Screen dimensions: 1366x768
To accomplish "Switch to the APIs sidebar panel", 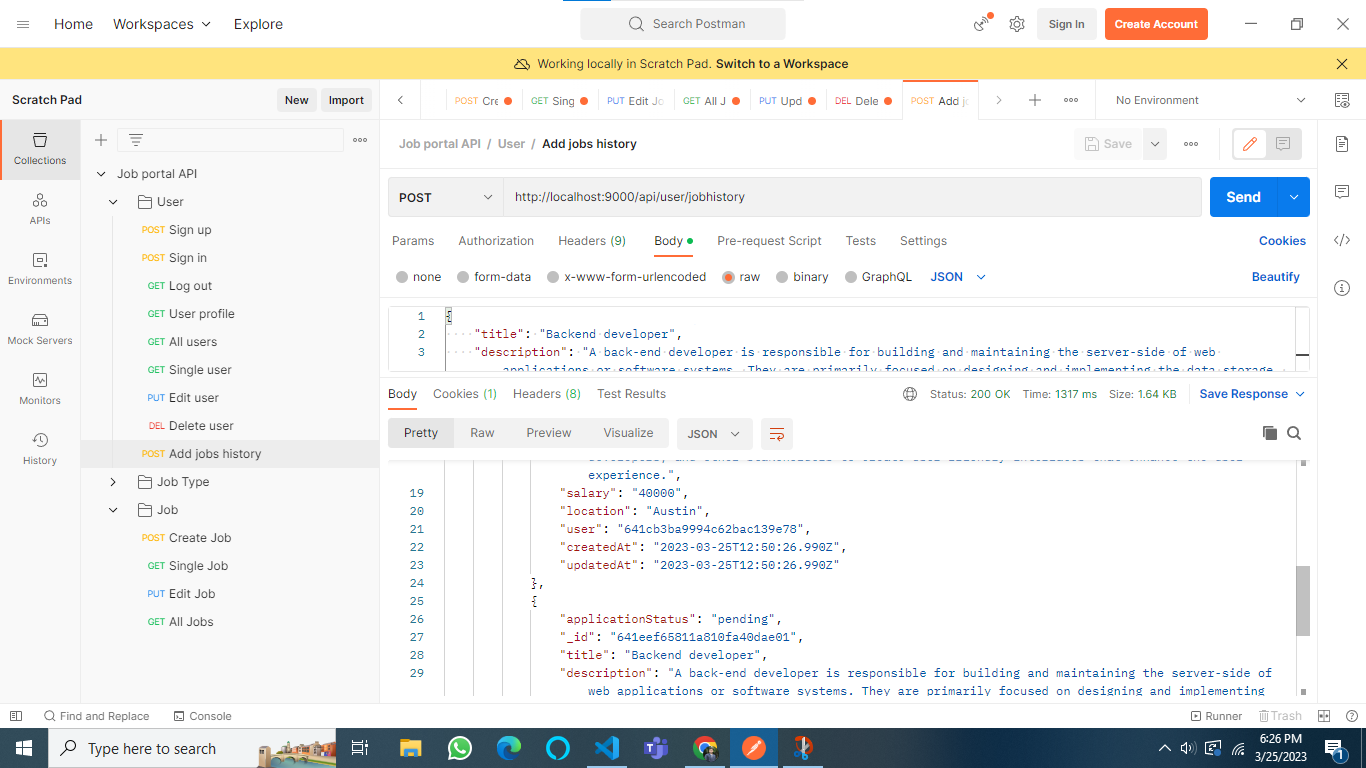I will (40, 210).
